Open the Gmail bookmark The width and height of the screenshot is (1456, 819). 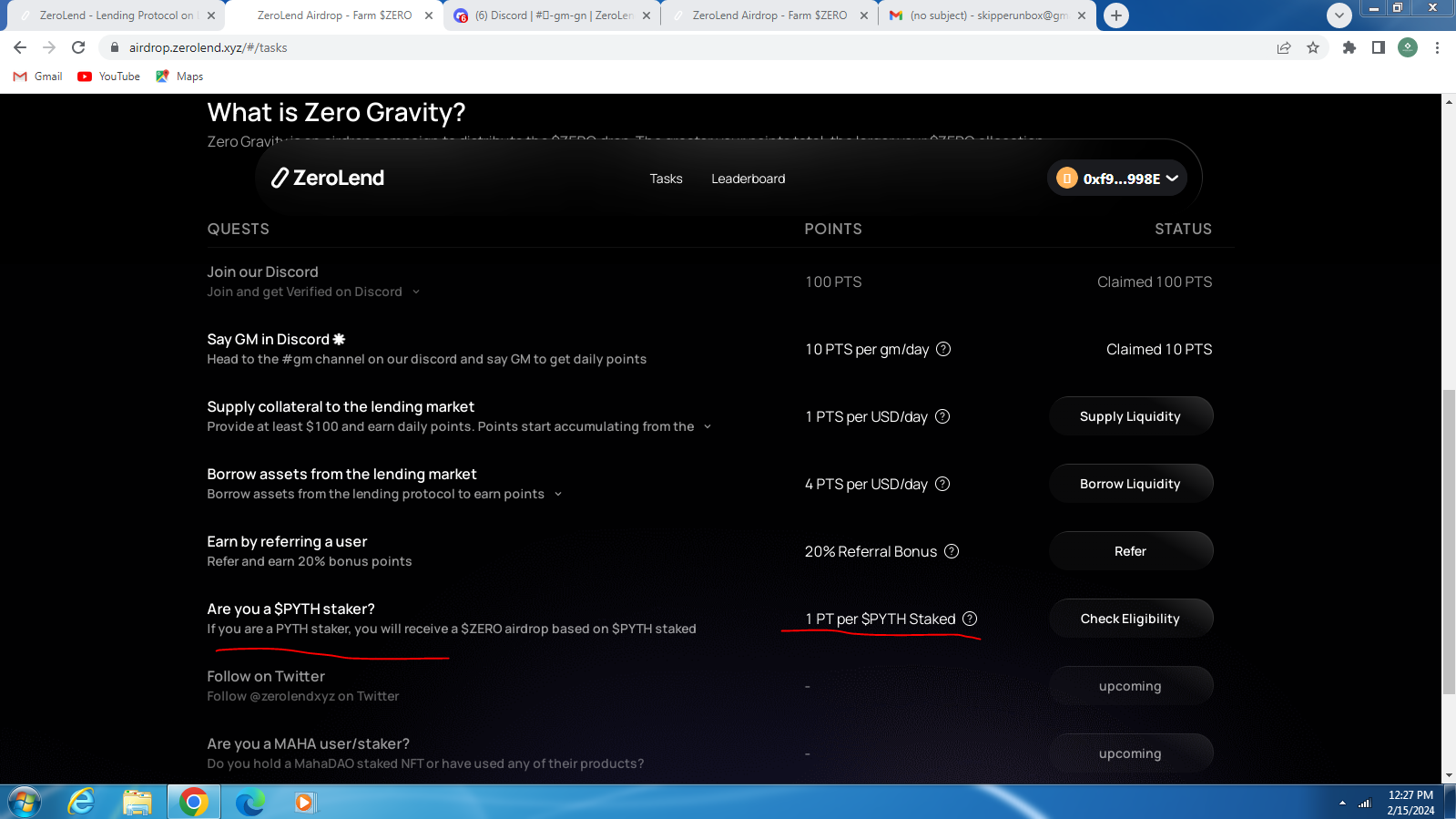point(38,77)
